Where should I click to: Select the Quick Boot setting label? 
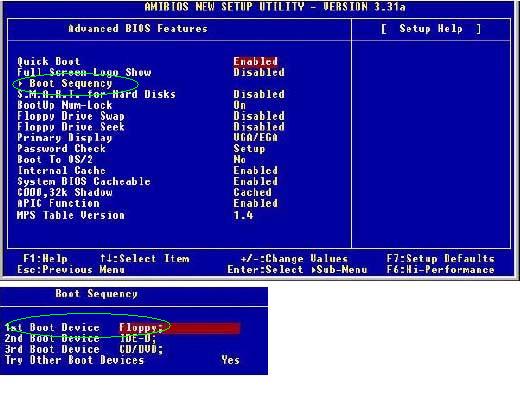coord(49,61)
